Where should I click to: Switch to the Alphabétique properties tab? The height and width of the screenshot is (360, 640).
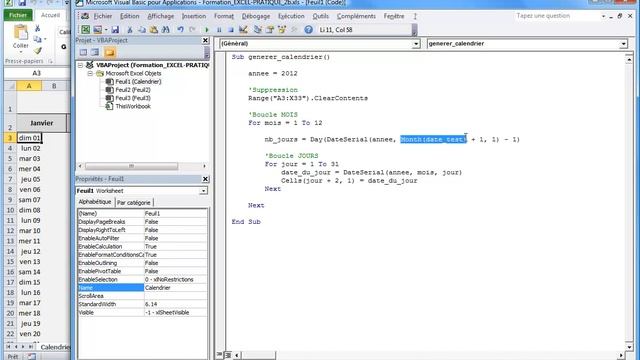click(x=95, y=202)
